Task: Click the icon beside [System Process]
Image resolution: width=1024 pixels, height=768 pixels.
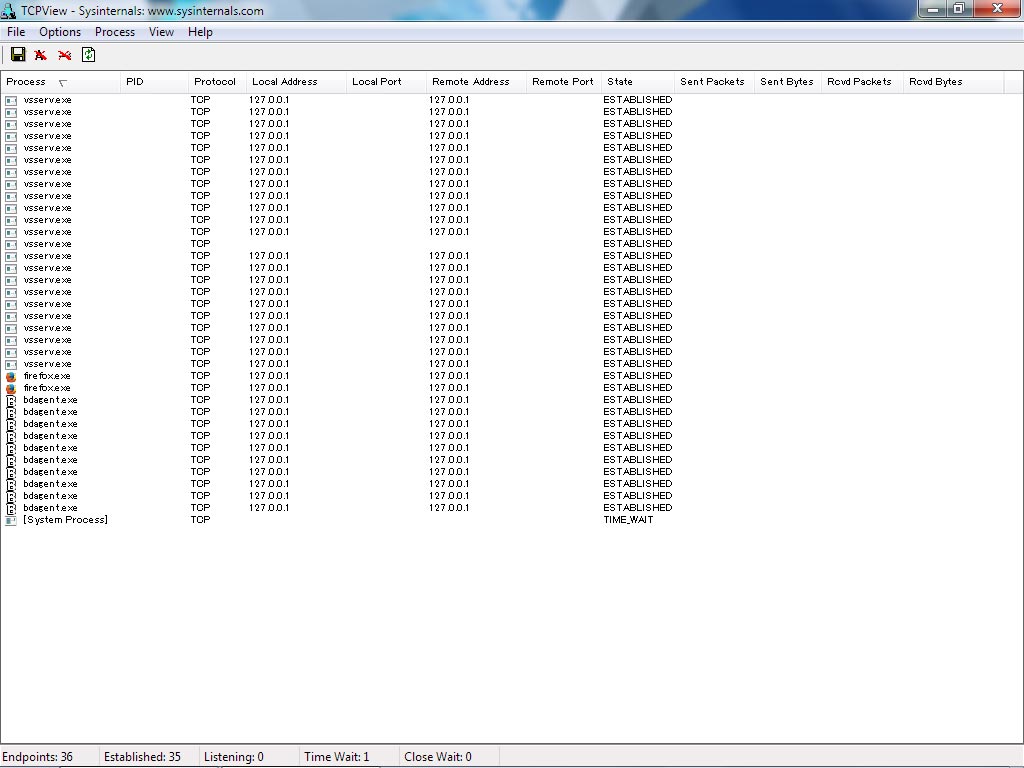Action: 10,520
